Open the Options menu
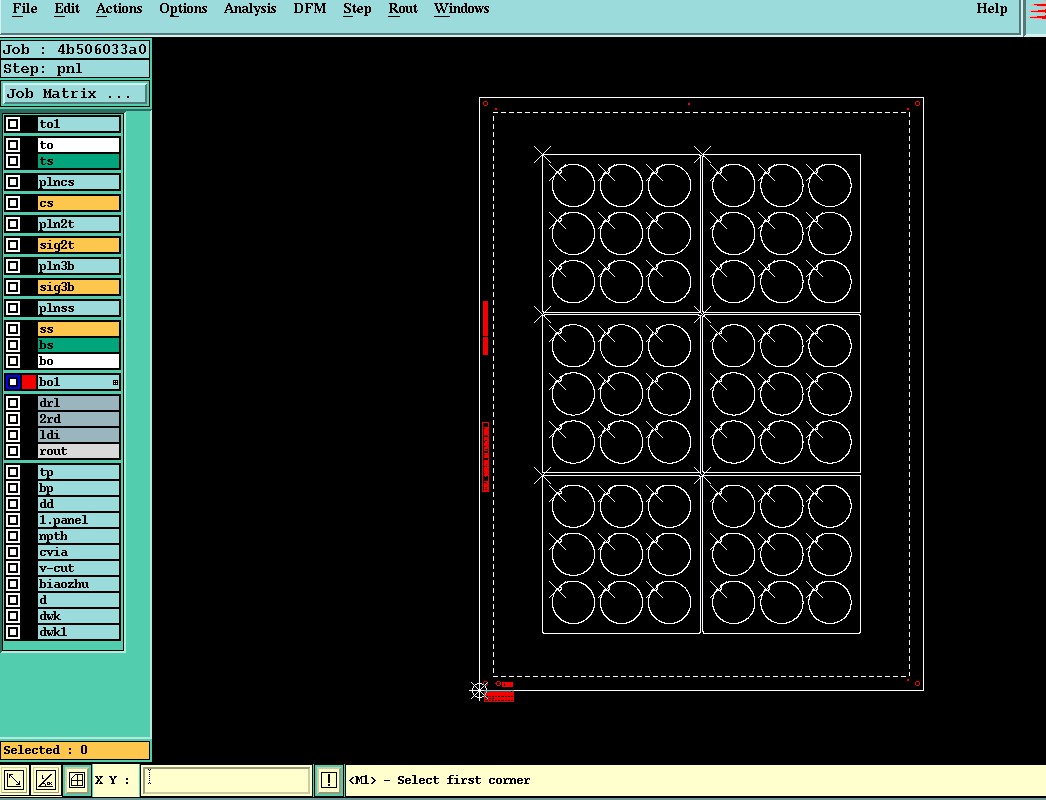Image resolution: width=1046 pixels, height=800 pixels. click(x=183, y=9)
